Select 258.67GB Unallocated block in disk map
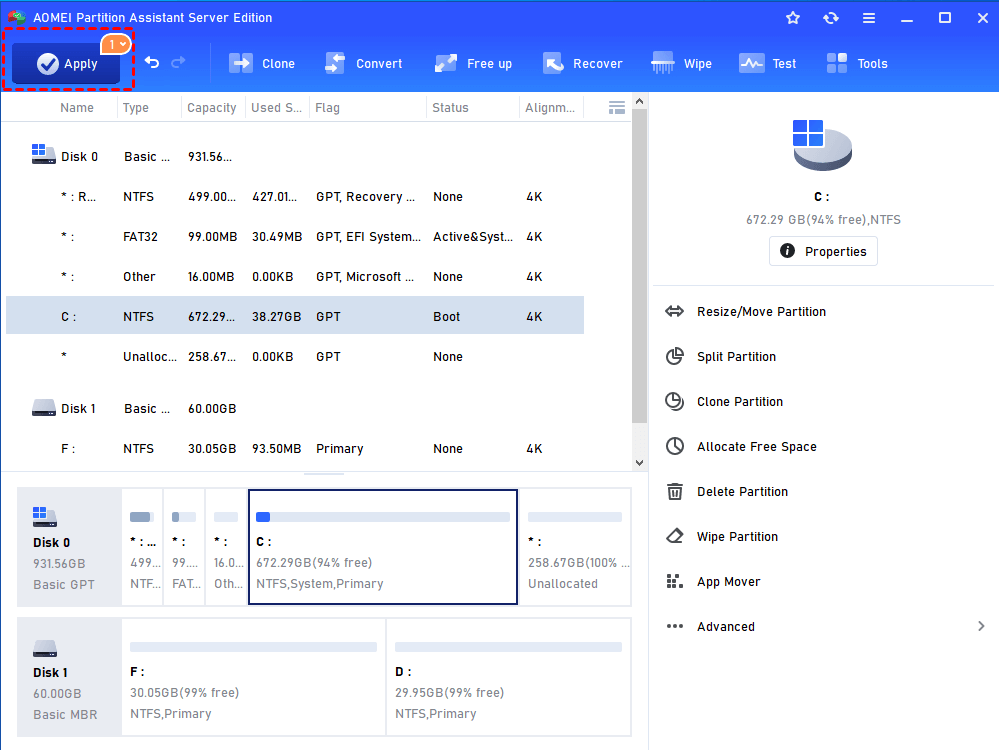999x750 pixels. [x=575, y=547]
